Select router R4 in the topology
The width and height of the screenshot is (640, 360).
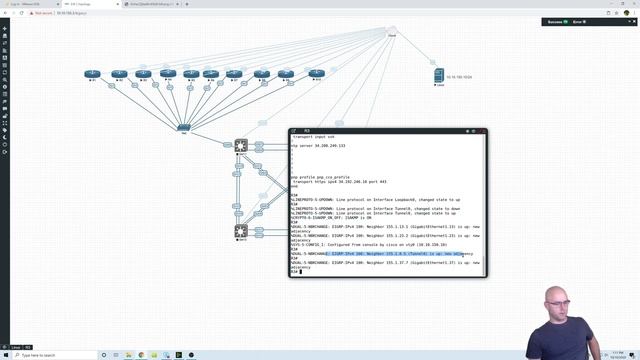(x=168, y=73)
